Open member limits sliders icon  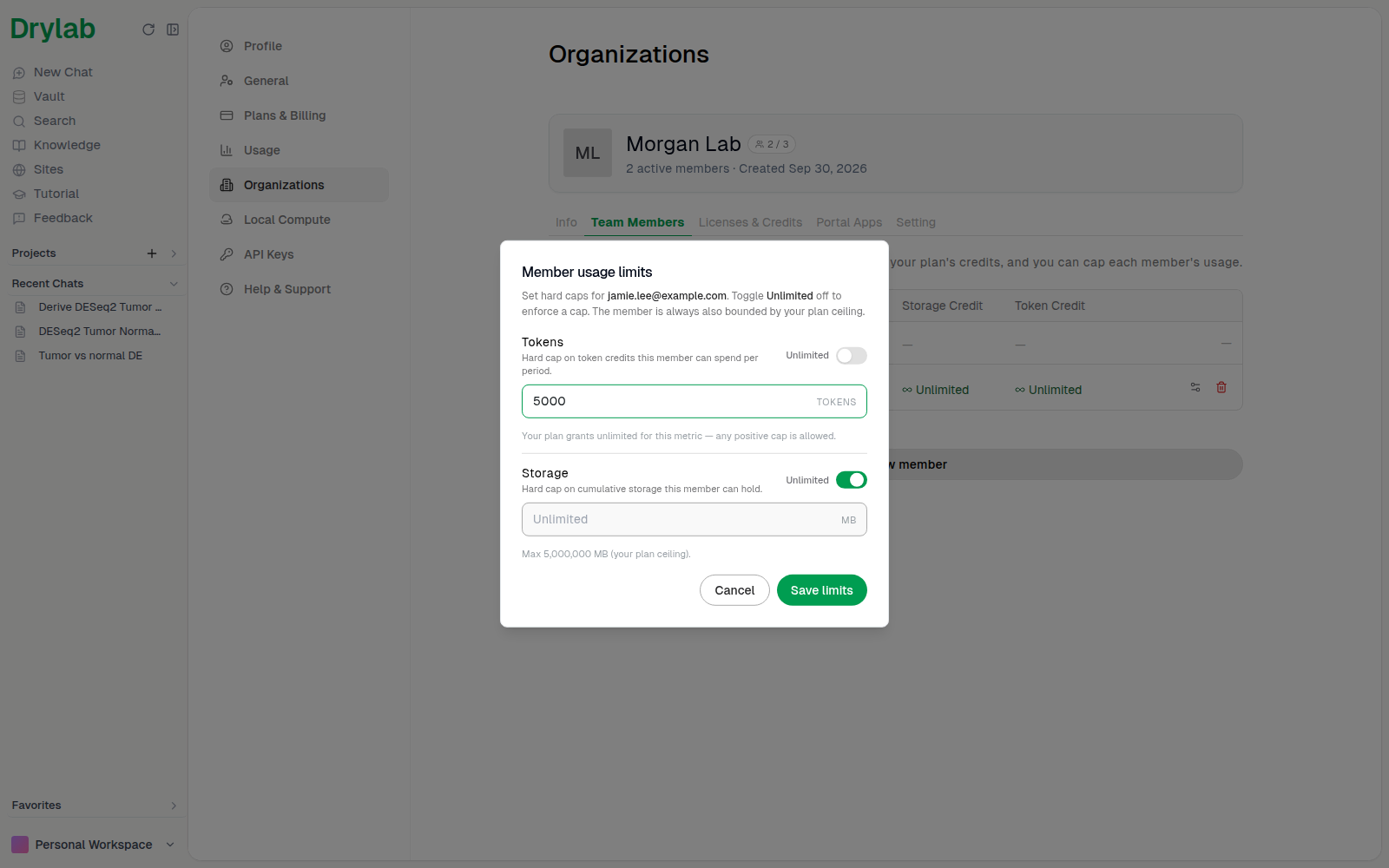click(1195, 387)
